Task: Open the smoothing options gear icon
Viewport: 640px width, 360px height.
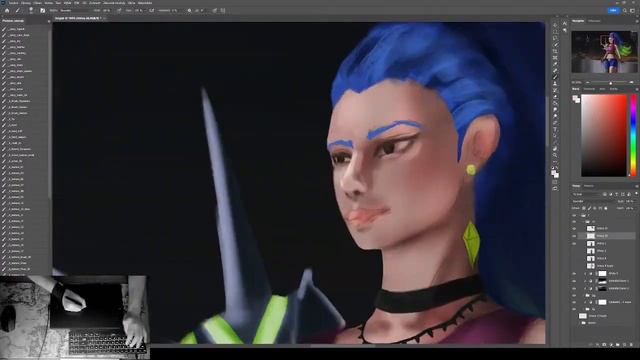Action: [x=189, y=11]
